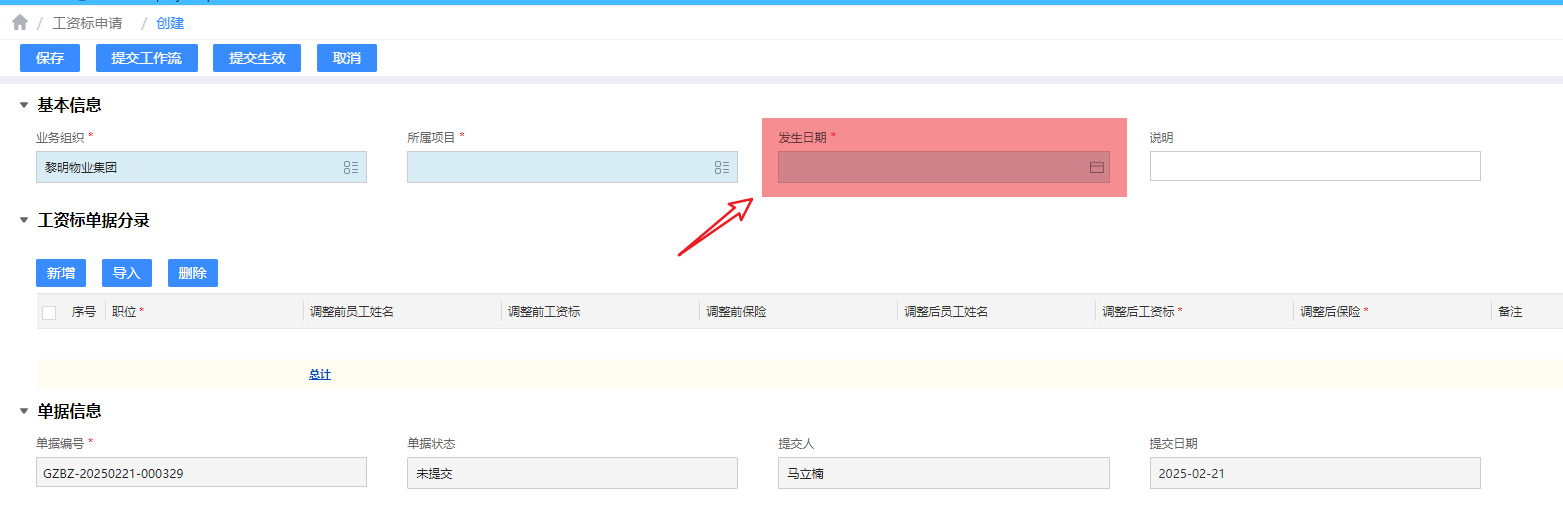Click 单据状态 field 未提交

pos(572,473)
